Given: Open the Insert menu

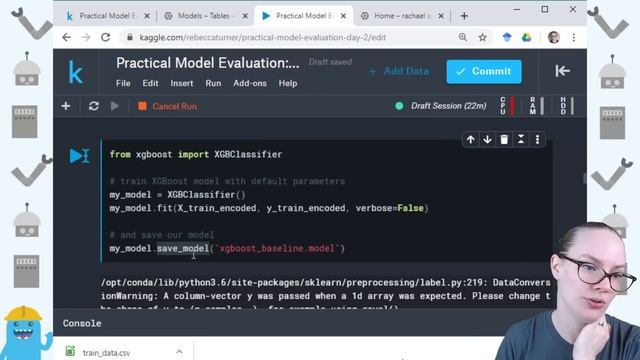Looking at the screenshot, I should pos(182,83).
